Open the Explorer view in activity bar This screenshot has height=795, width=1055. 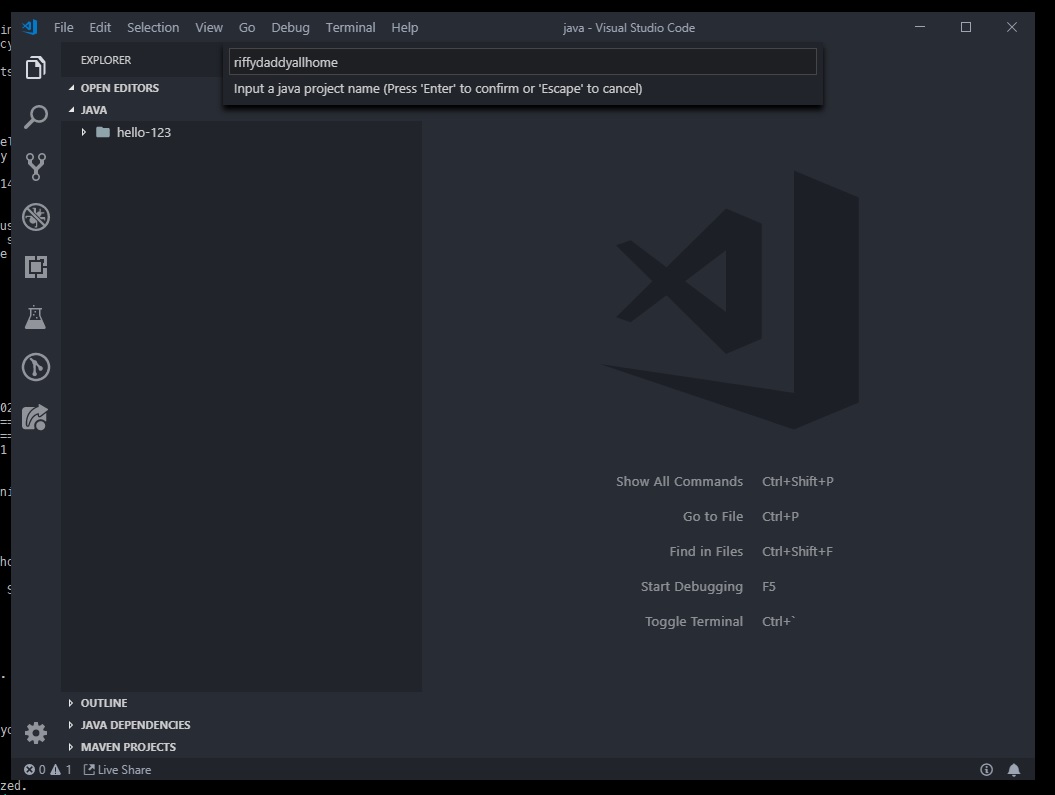[36, 67]
